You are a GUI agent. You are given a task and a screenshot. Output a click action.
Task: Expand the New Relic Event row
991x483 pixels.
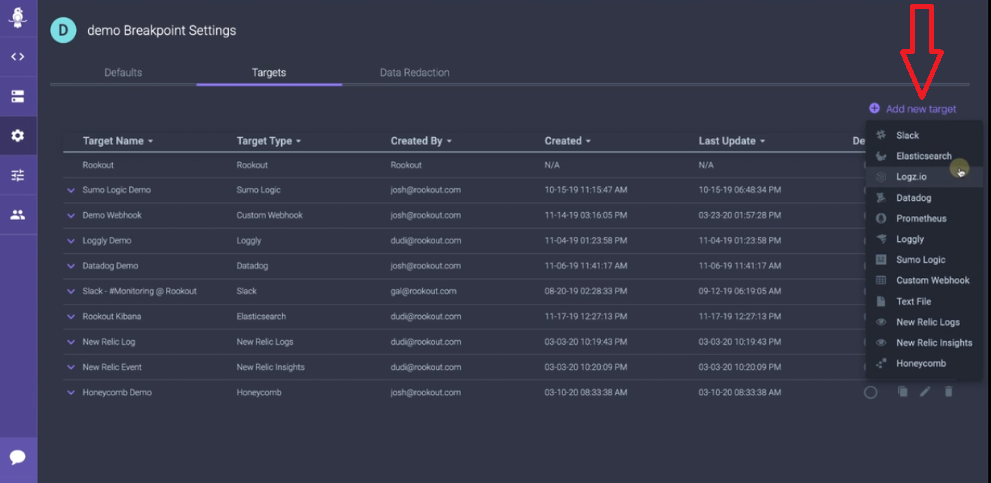(71, 367)
